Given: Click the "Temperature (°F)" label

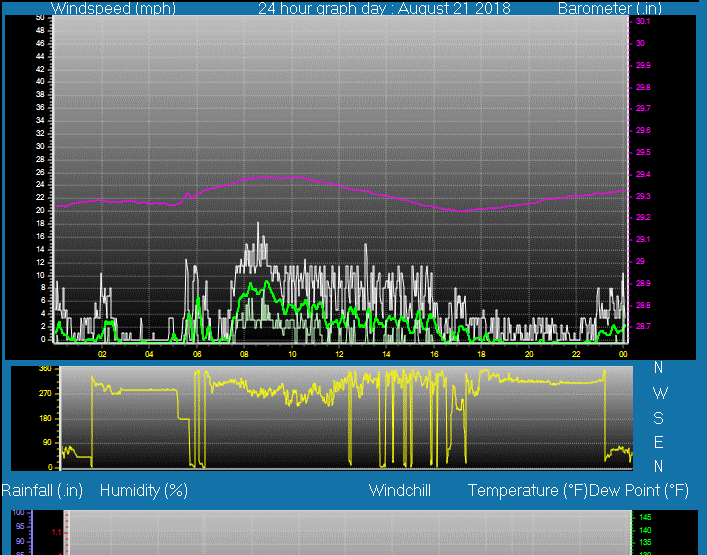Looking at the screenshot, I should 528,491.
